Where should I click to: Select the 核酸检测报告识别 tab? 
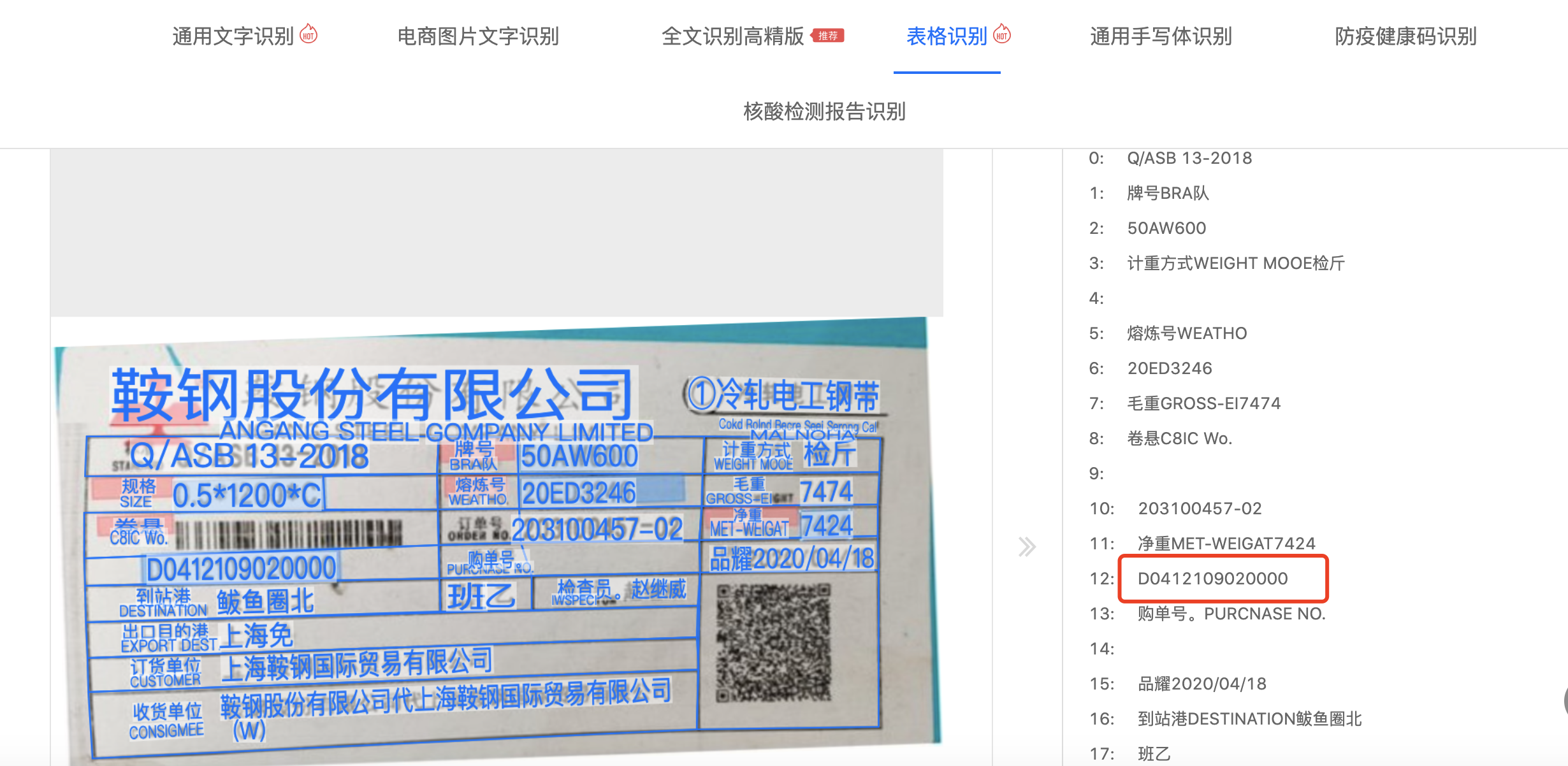tap(824, 112)
